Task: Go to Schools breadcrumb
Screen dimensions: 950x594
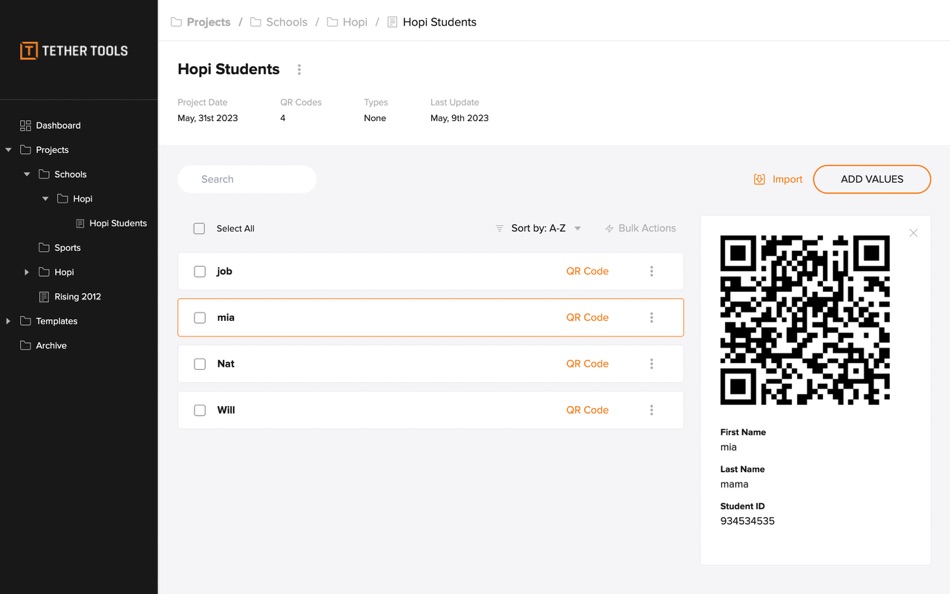Action: pos(287,22)
